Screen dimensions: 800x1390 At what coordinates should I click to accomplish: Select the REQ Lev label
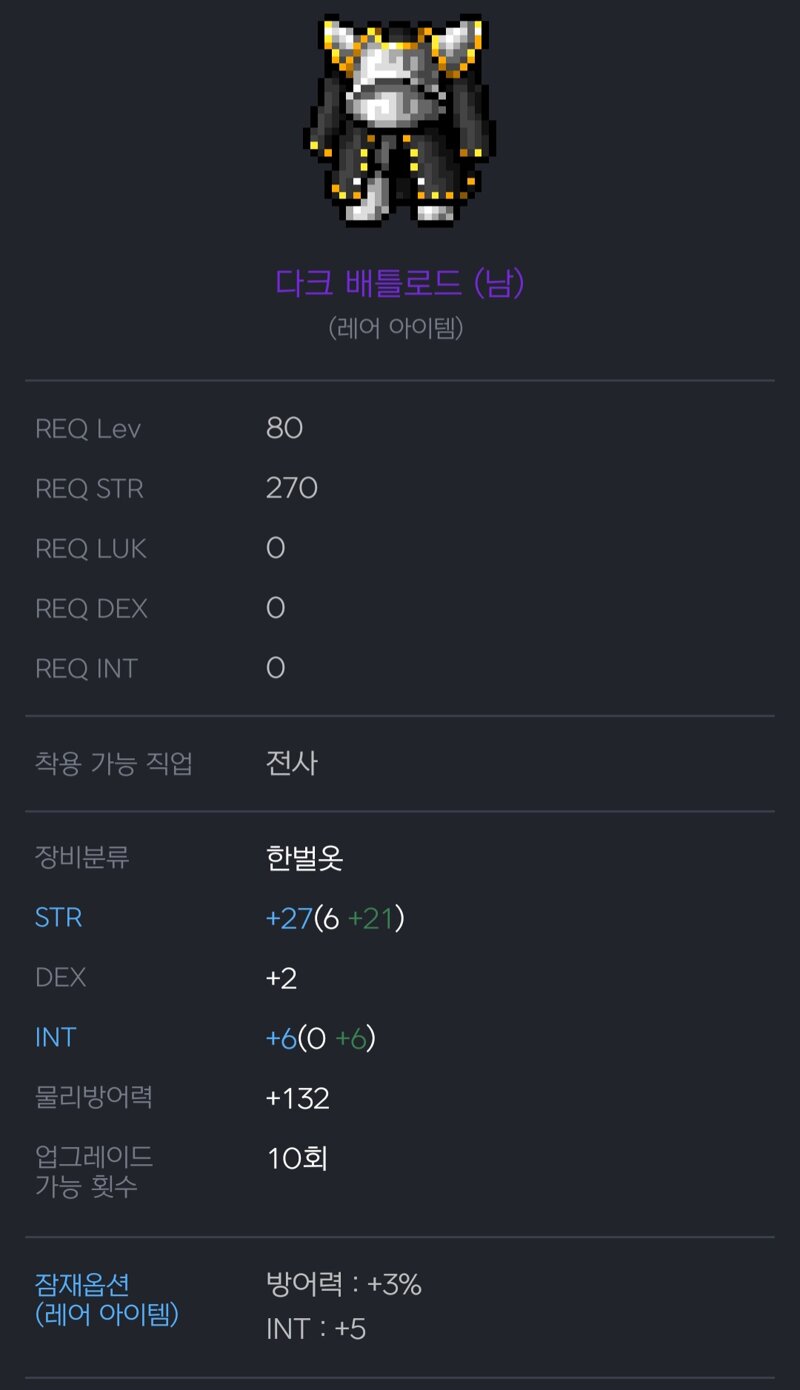[88, 429]
